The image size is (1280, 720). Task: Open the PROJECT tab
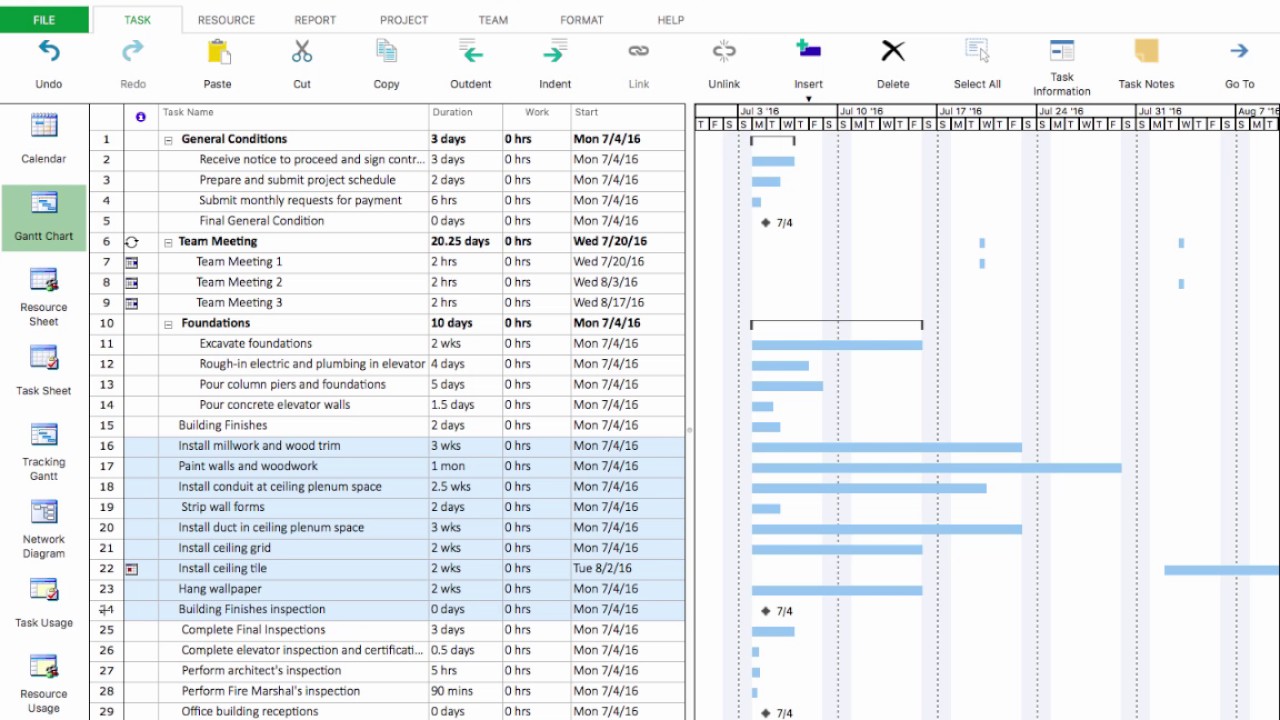click(404, 20)
